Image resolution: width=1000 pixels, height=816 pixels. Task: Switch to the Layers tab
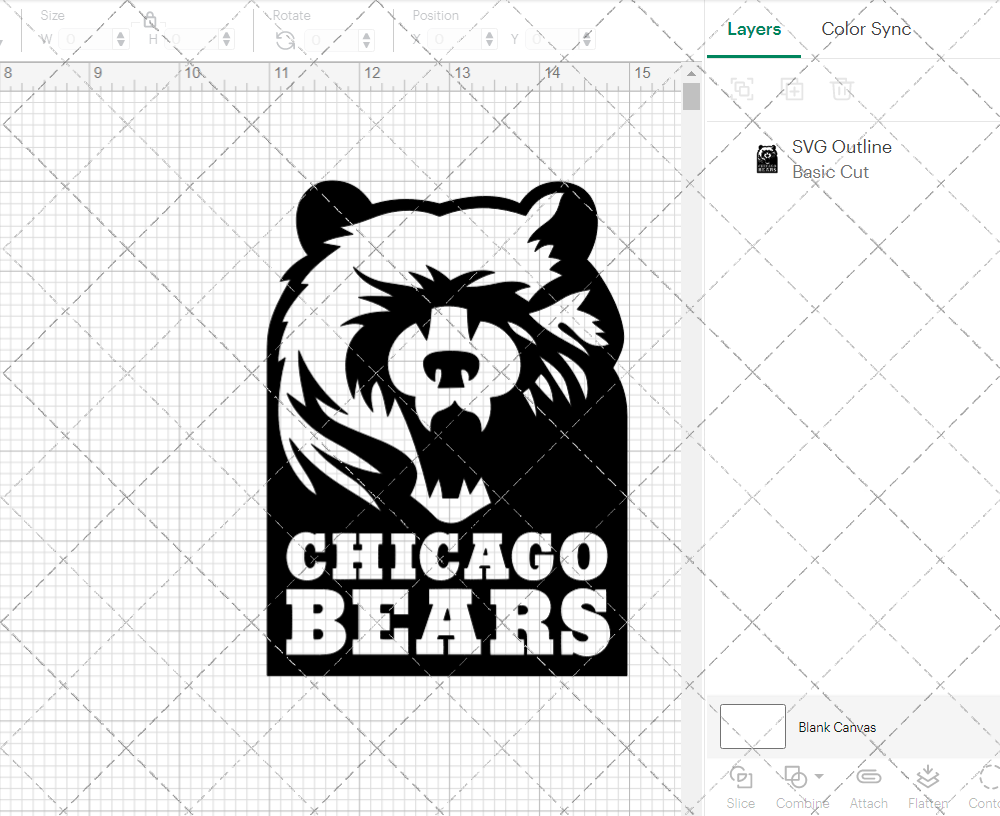click(x=754, y=29)
